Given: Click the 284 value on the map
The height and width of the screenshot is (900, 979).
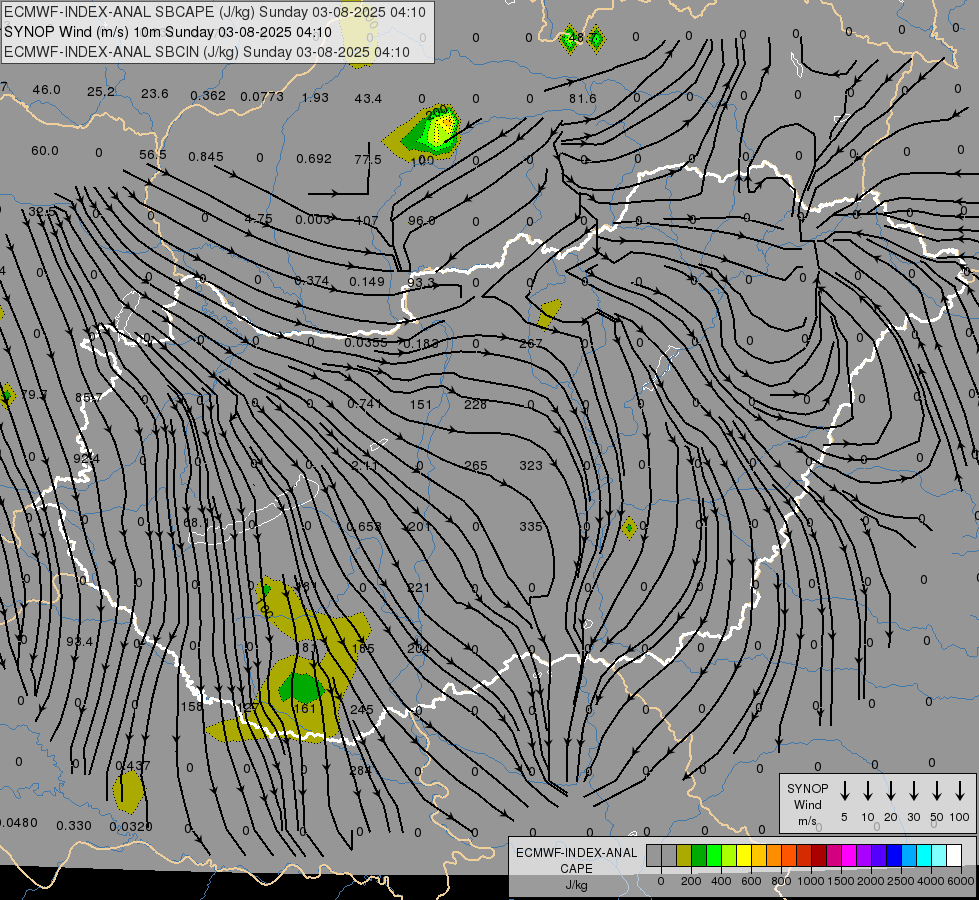Looking at the screenshot, I should click(360, 770).
